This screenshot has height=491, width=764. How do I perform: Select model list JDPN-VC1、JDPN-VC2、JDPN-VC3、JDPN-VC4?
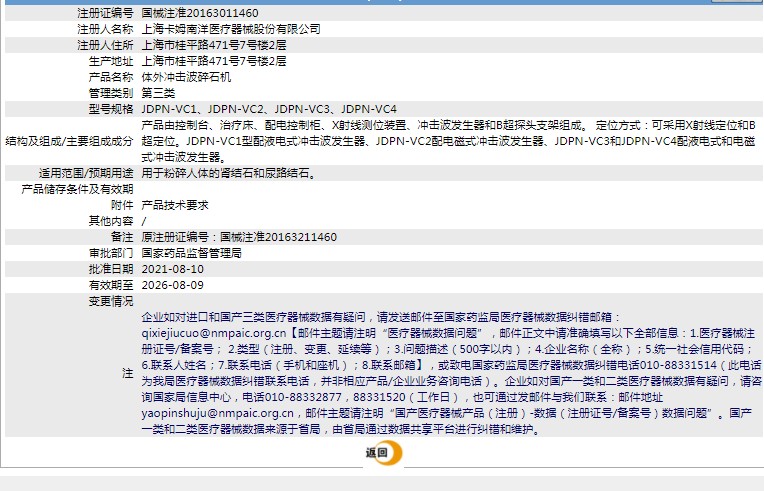pos(269,109)
